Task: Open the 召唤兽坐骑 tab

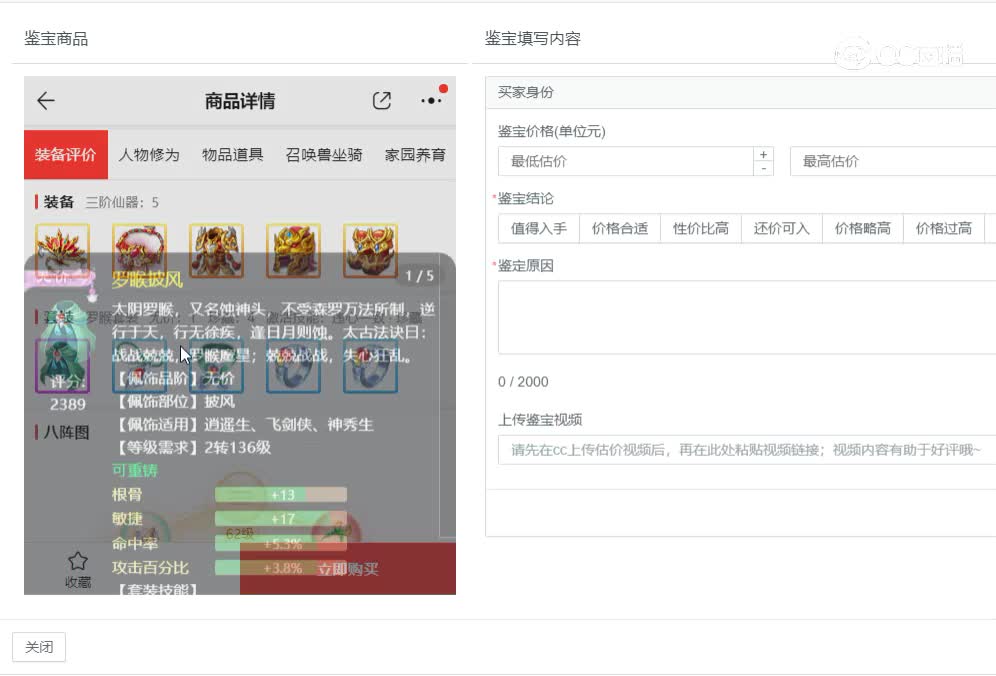Action: click(x=324, y=154)
